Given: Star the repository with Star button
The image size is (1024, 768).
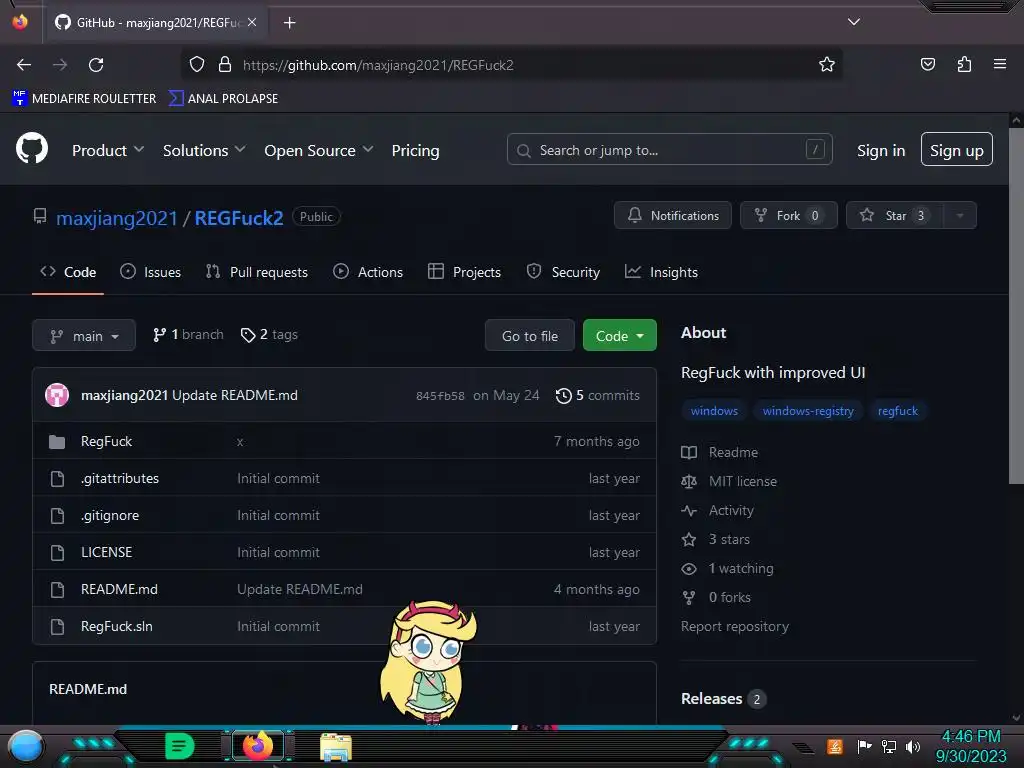Looking at the screenshot, I should coord(895,216).
